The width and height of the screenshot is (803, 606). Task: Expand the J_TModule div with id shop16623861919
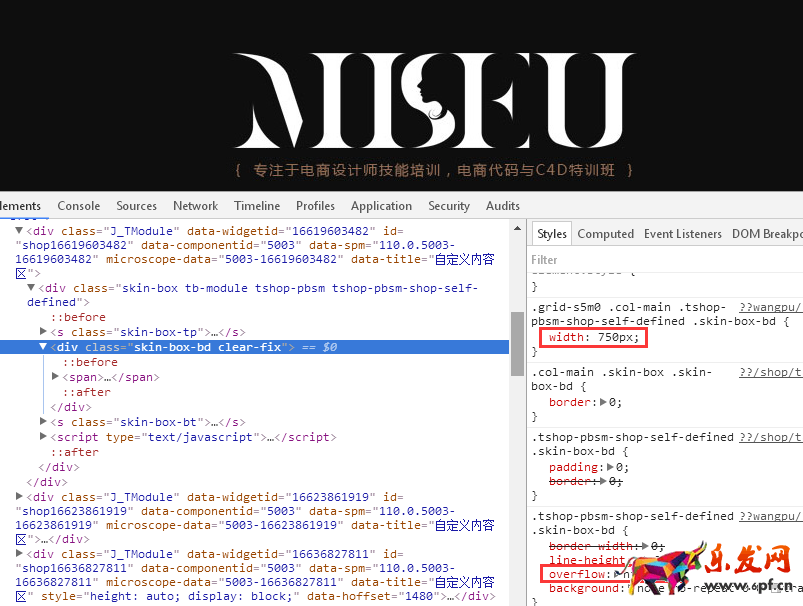(19, 497)
